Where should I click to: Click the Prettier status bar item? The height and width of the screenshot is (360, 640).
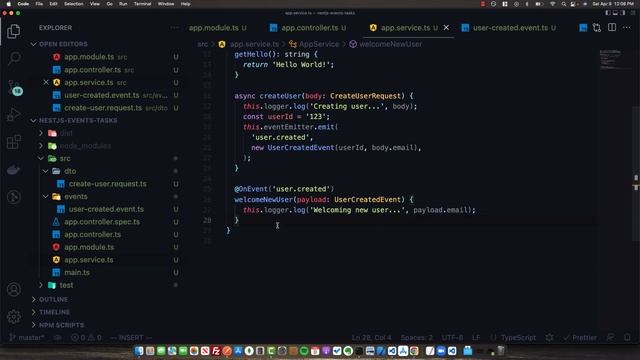click(x=580, y=338)
